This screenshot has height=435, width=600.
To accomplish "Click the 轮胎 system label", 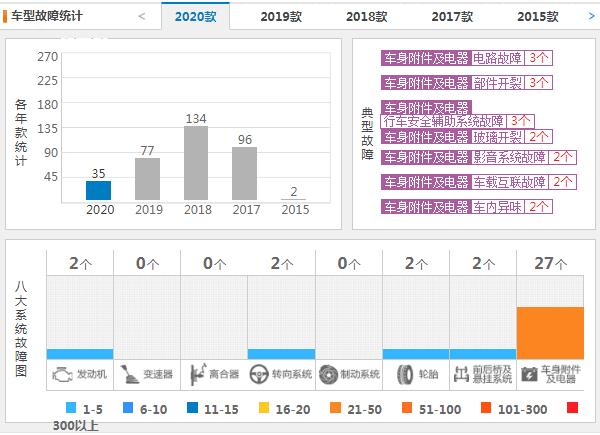I will 428,374.
